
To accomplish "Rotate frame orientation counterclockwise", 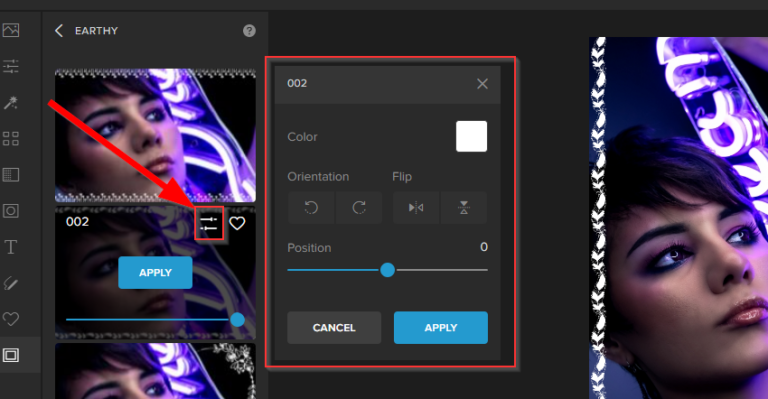I will (311, 208).
